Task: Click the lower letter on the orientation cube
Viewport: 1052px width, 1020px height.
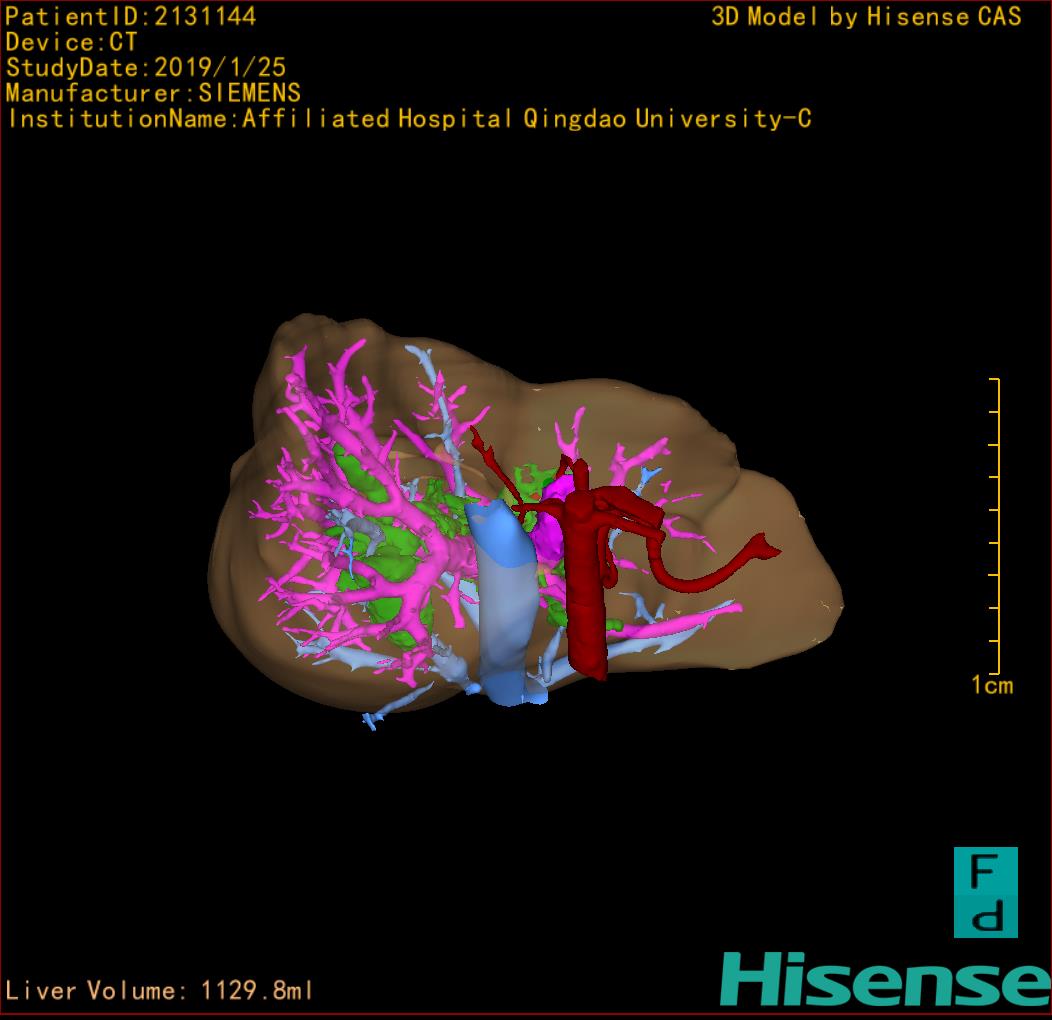Action: (985, 916)
